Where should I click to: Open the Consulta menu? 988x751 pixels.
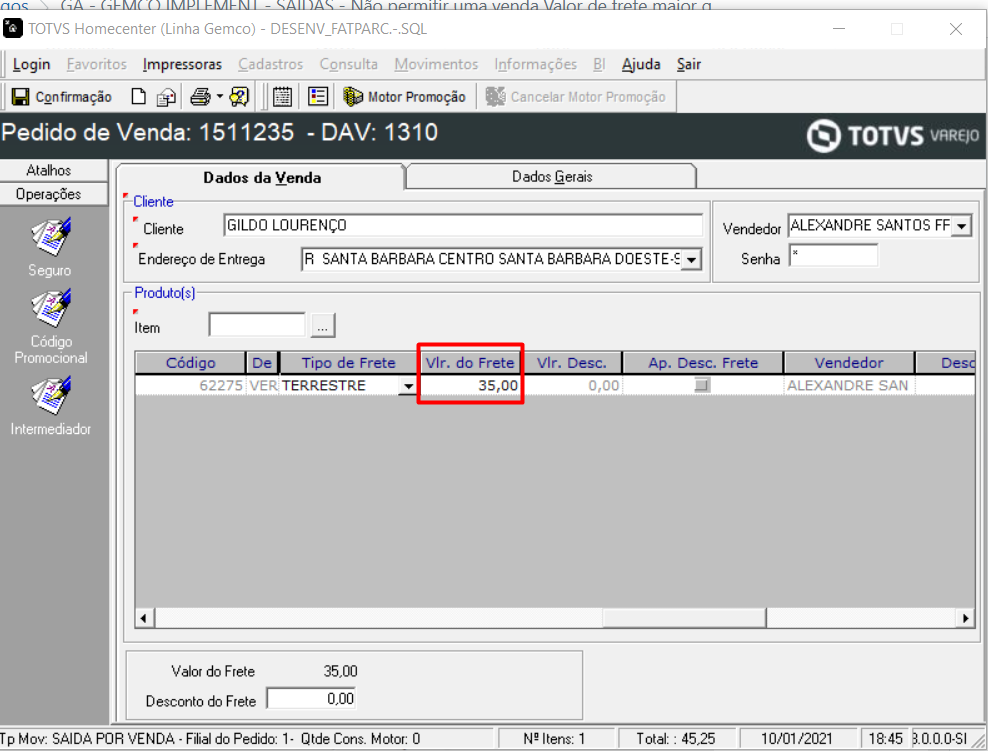tap(348, 64)
